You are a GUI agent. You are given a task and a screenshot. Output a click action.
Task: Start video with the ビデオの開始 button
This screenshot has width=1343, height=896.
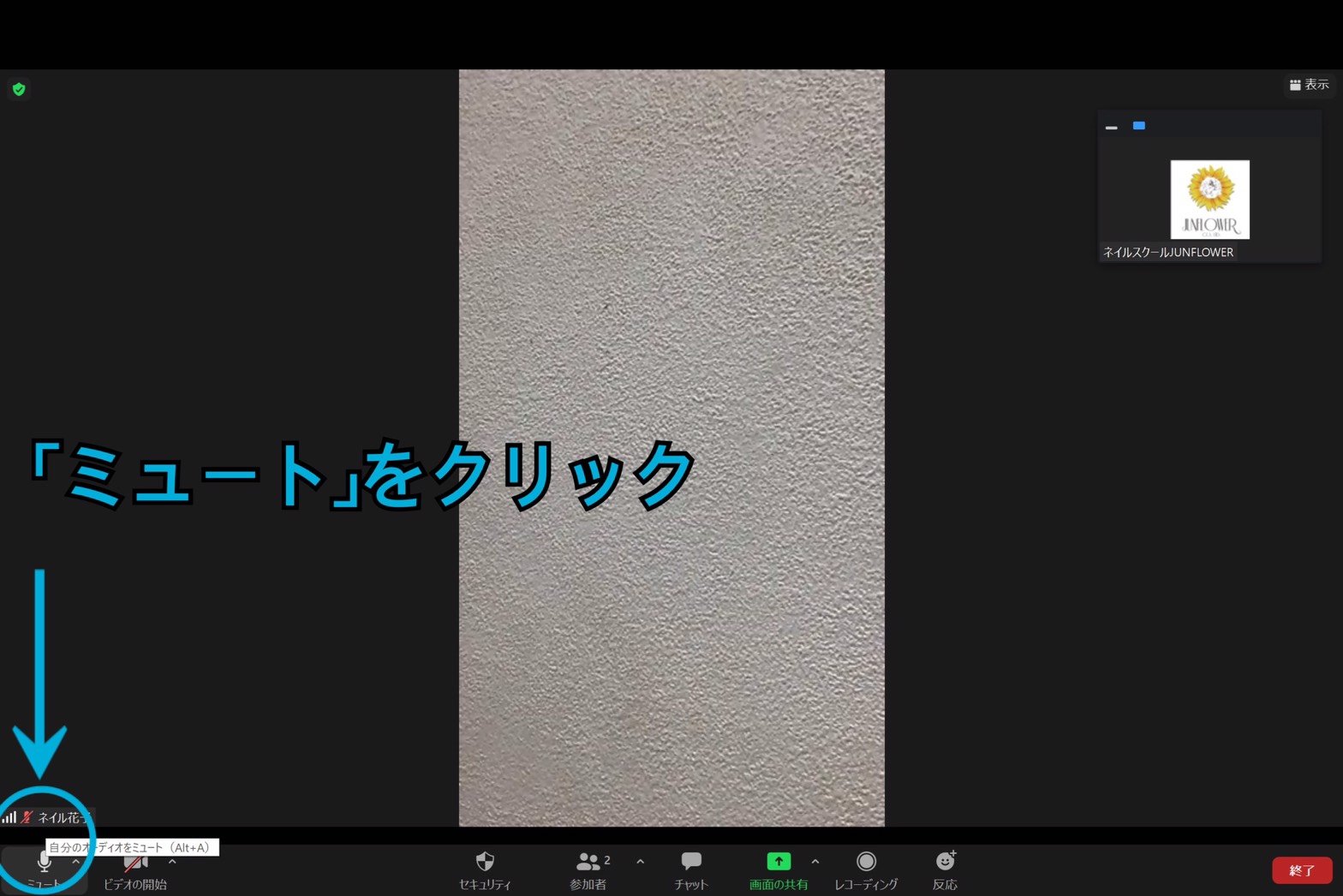(x=134, y=870)
